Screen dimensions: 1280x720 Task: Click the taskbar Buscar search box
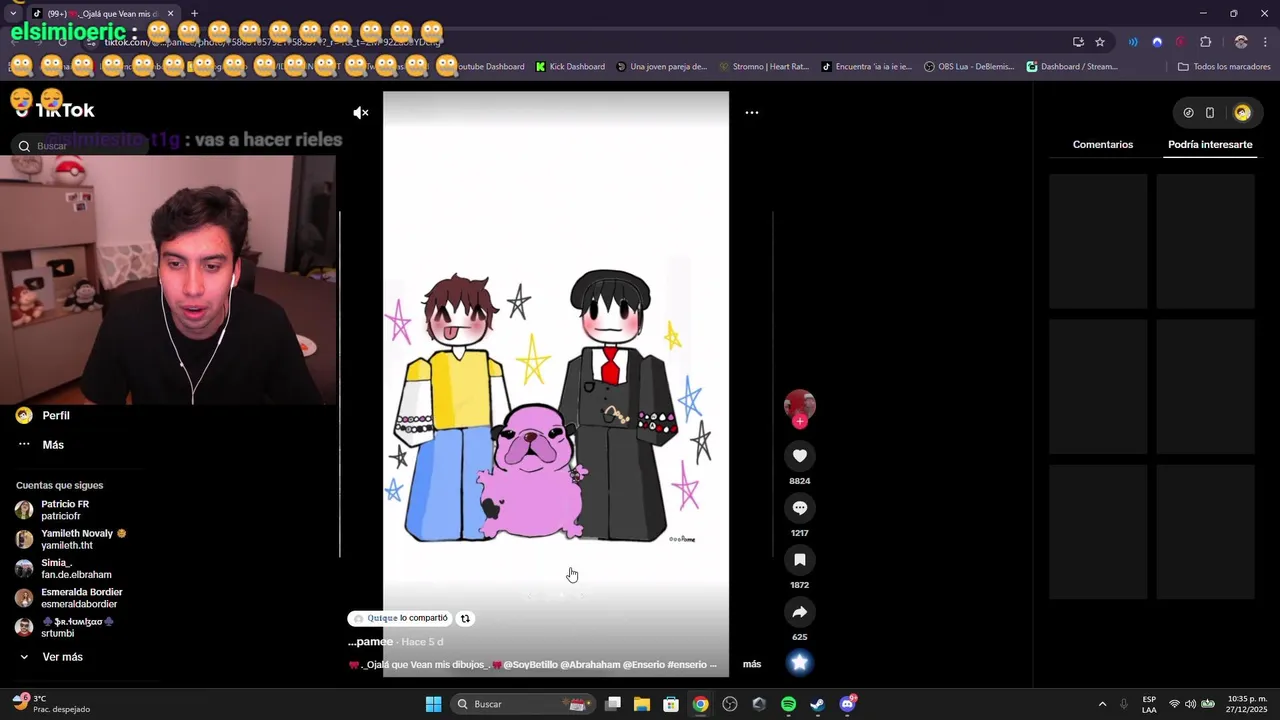point(521,704)
